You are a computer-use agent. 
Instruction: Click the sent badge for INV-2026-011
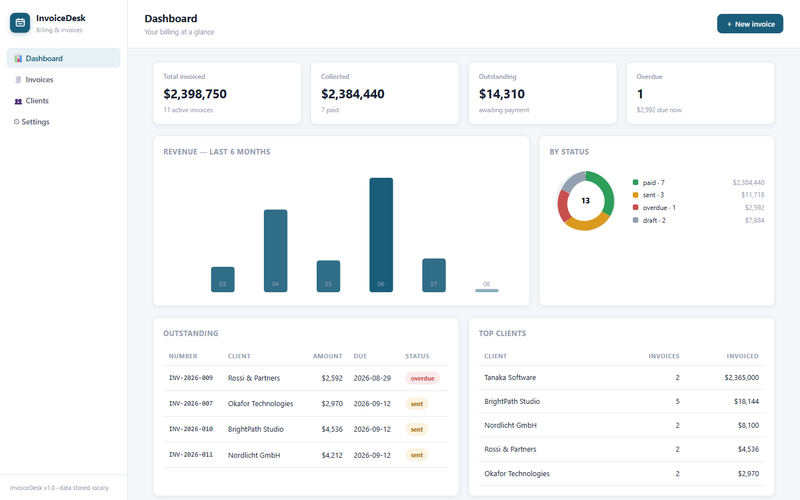click(x=417, y=455)
